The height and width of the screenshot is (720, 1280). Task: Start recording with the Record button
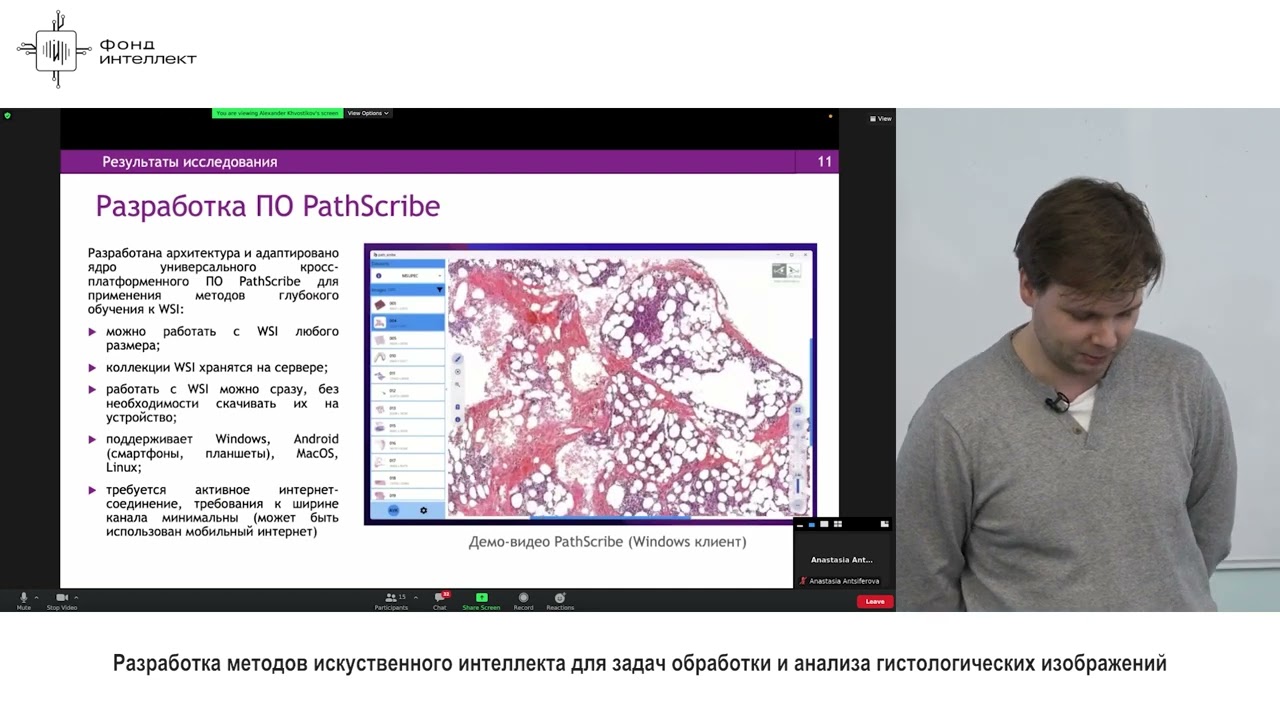click(x=523, y=600)
